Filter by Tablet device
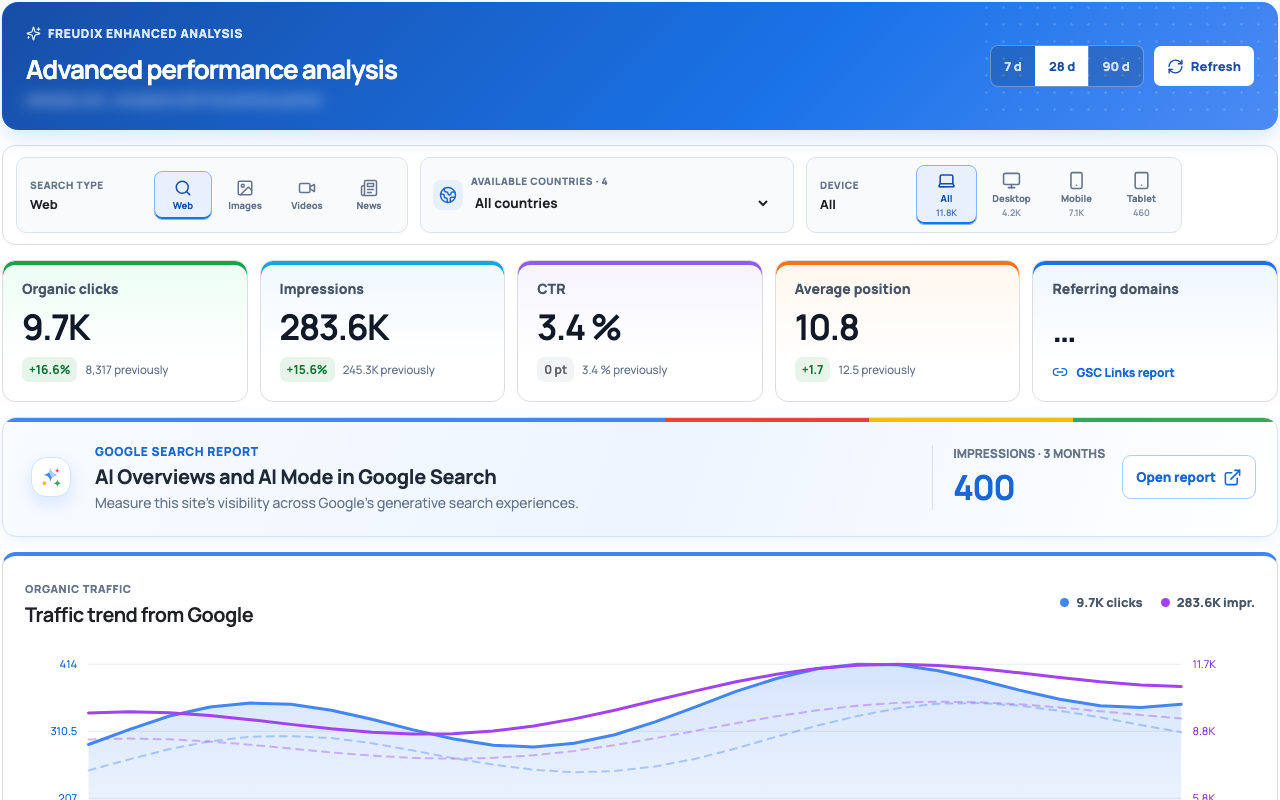1280x800 pixels. point(1141,195)
